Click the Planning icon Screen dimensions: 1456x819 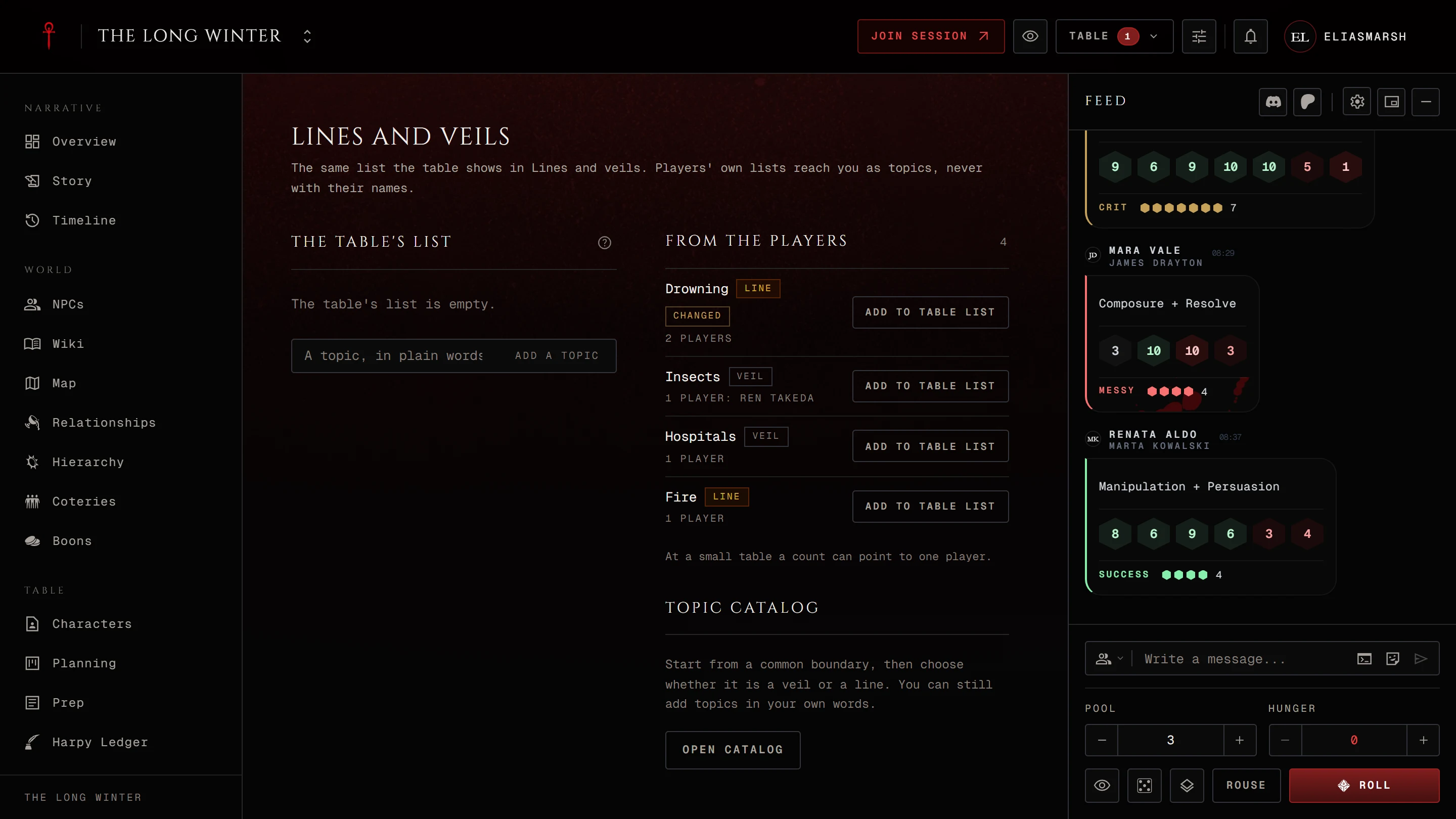[32, 663]
